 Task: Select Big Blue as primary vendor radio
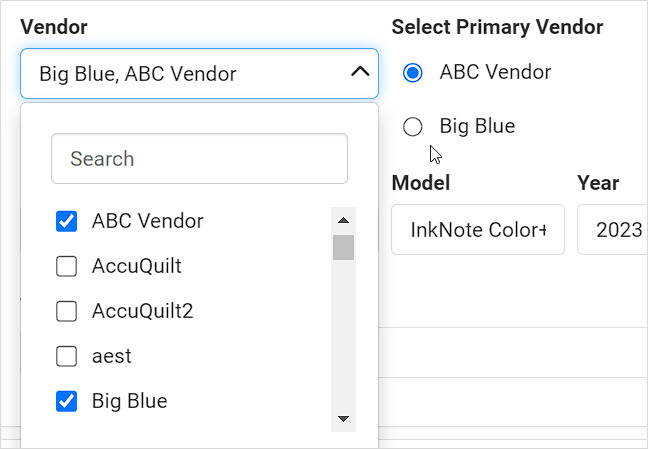(x=412, y=127)
